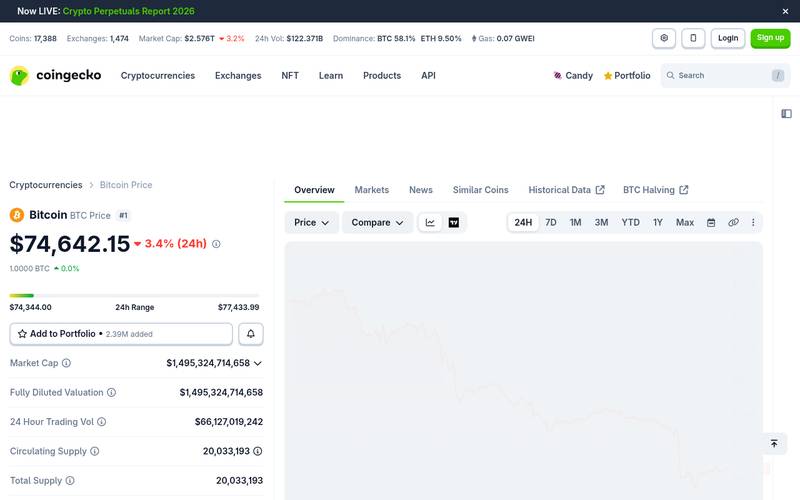Open the API menu
Image resolution: width=800 pixels, height=500 pixels.
click(x=428, y=76)
